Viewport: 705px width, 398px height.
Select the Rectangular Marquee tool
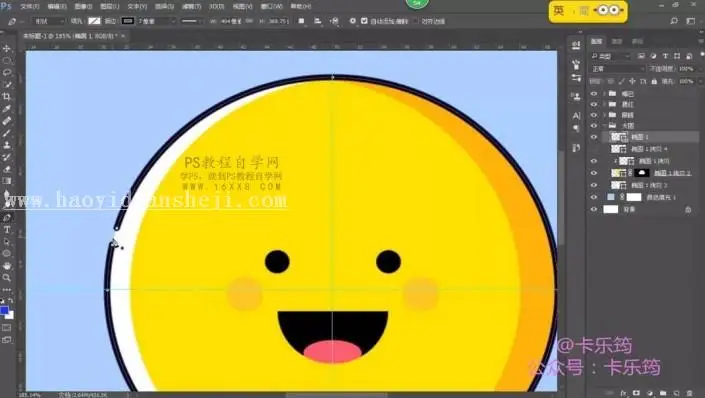tap(7, 60)
